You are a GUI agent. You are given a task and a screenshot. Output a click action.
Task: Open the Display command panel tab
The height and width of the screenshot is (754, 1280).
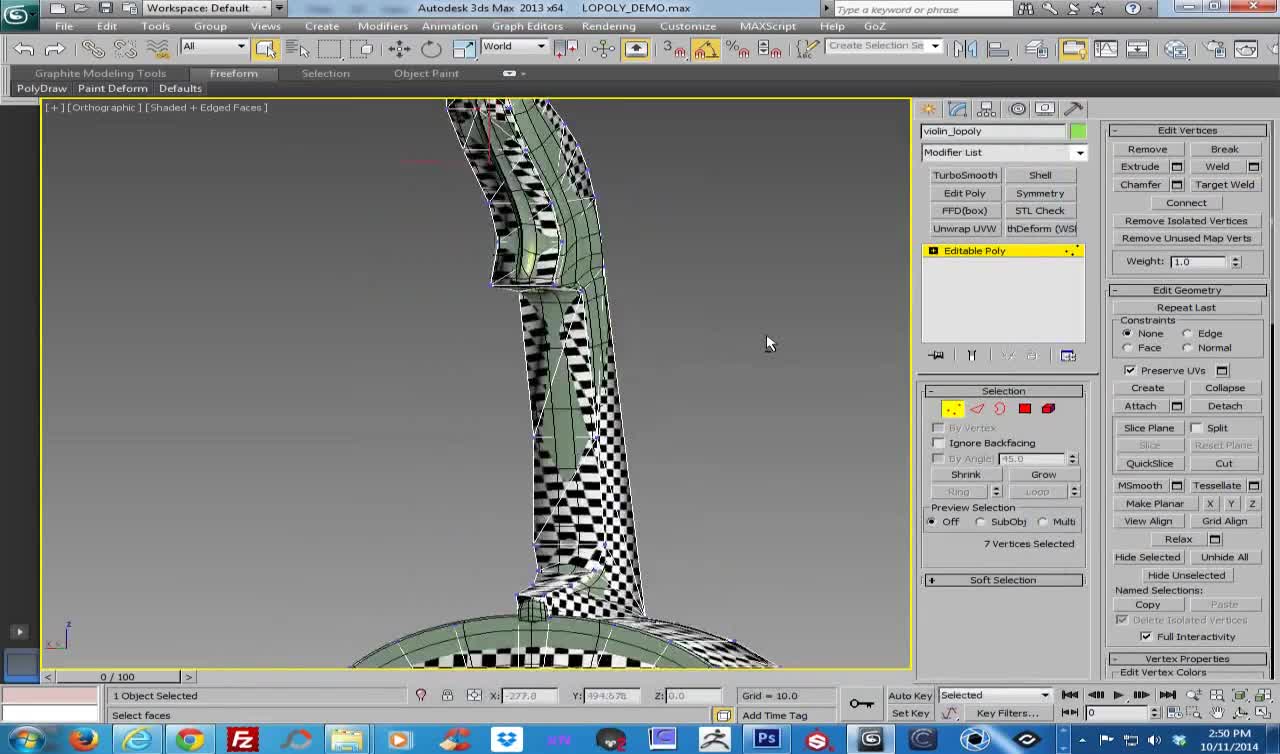[x=1045, y=109]
